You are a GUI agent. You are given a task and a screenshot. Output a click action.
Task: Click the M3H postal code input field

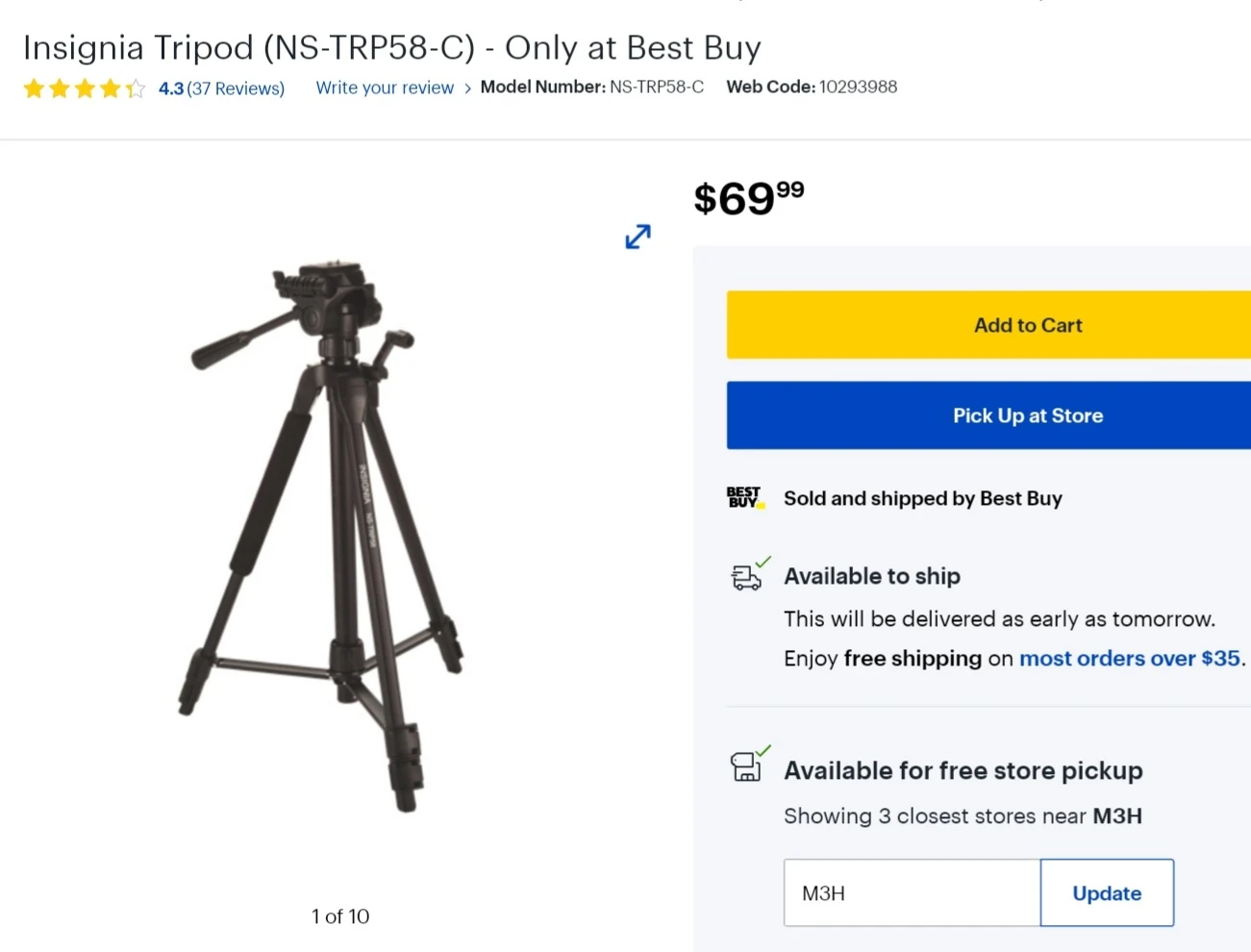click(x=910, y=892)
